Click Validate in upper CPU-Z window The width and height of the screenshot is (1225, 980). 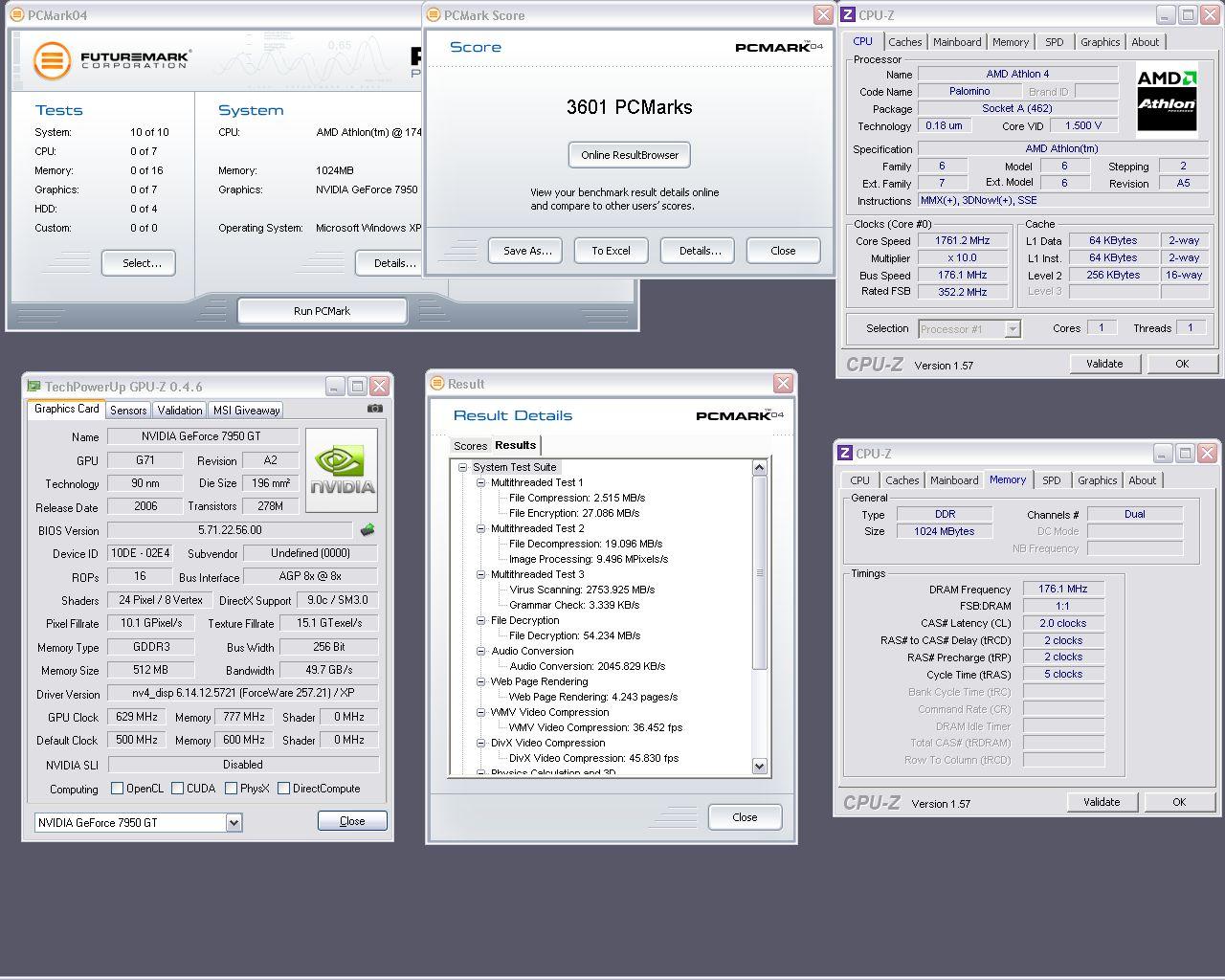[x=1104, y=364]
